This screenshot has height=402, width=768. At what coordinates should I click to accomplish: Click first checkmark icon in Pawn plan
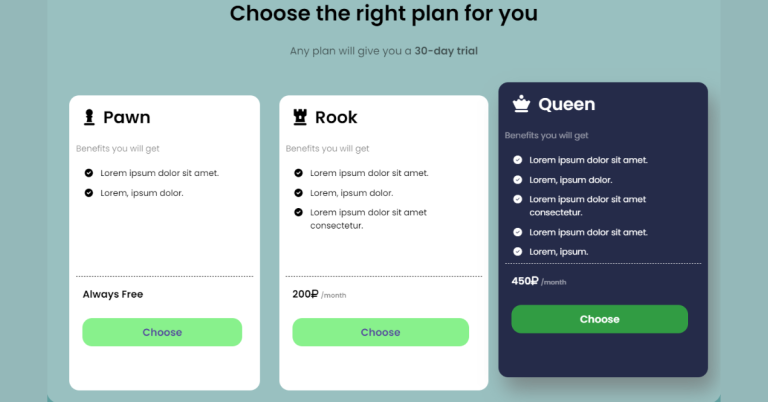(x=89, y=173)
